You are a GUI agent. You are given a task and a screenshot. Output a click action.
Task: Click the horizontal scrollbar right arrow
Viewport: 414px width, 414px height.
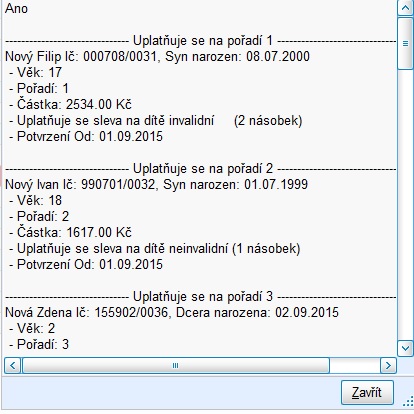point(388,366)
